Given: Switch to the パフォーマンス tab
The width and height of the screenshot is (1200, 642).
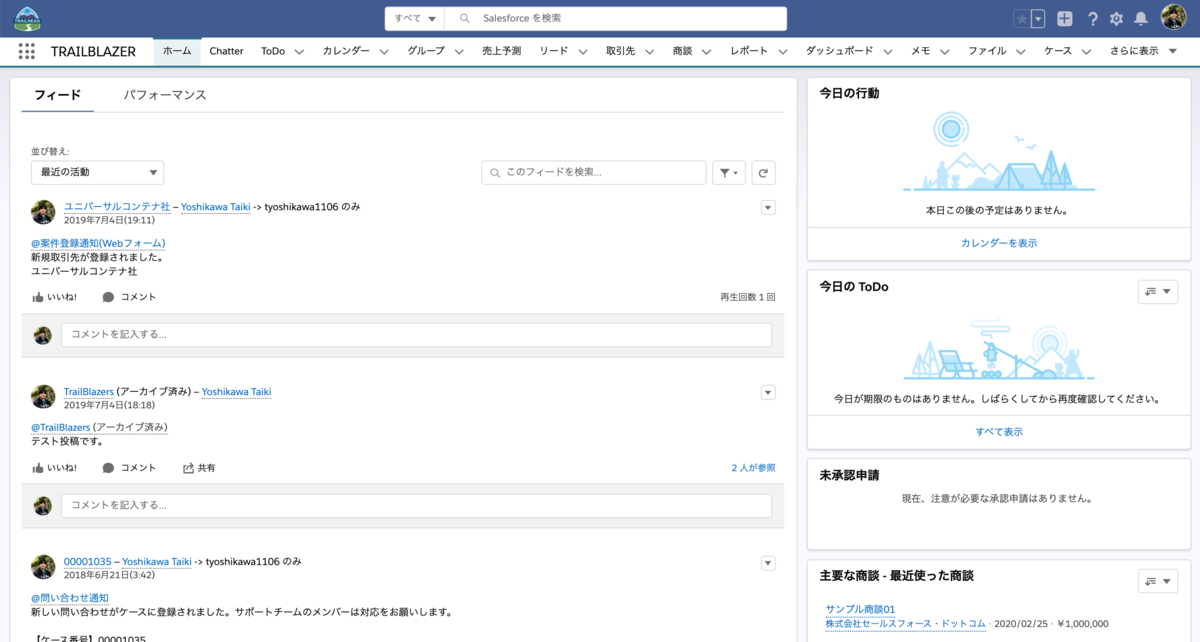Looking at the screenshot, I should [163, 95].
